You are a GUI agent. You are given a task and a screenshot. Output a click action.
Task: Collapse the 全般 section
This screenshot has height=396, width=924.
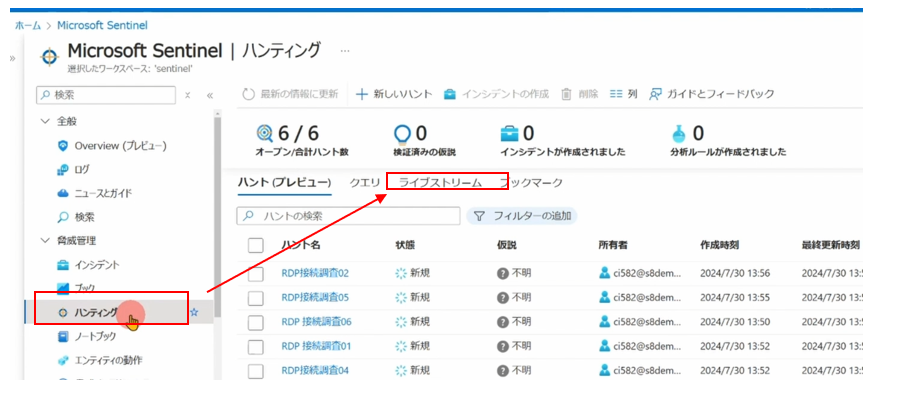[x=45, y=121]
